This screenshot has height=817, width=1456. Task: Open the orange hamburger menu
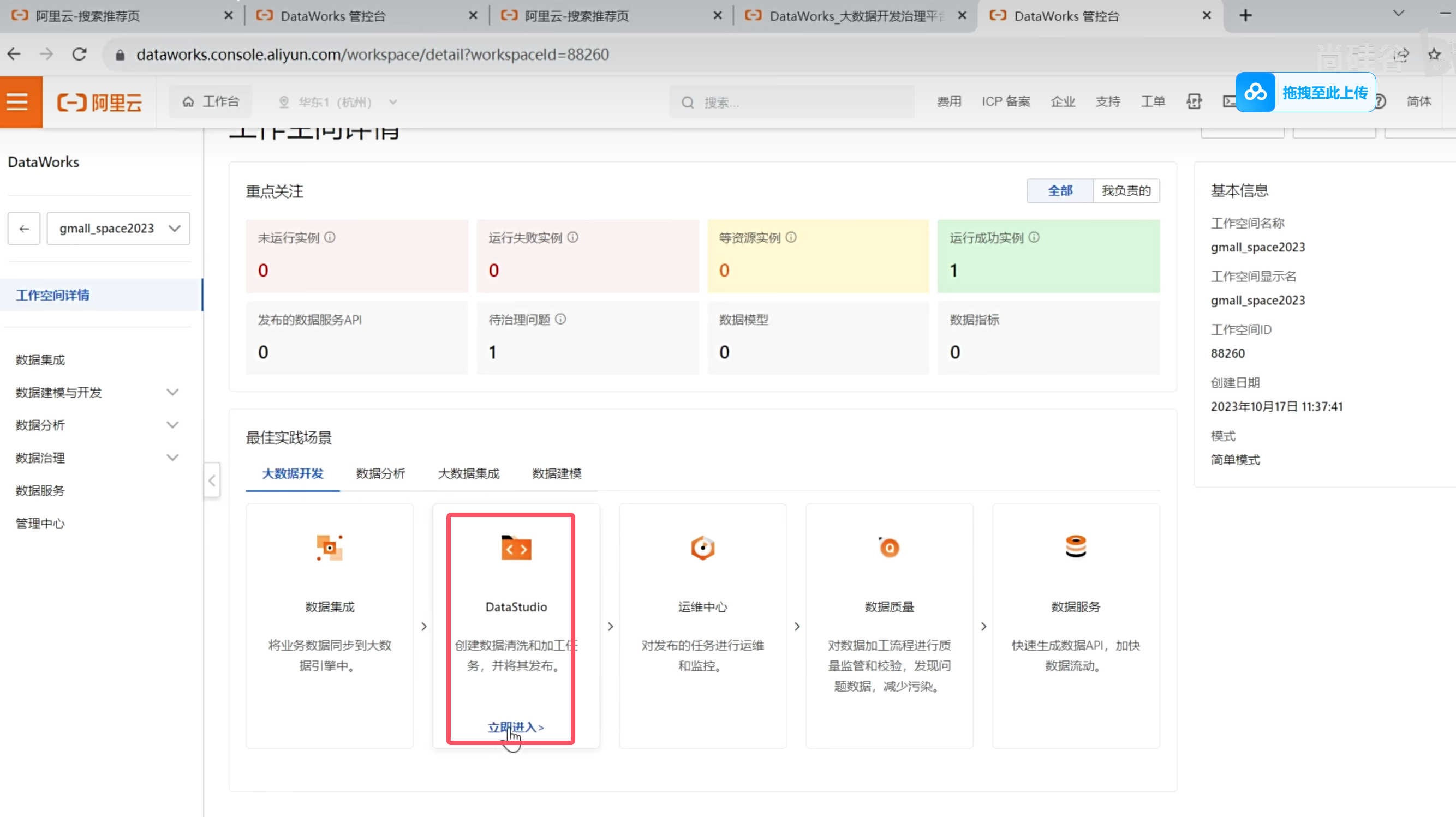tap(17, 103)
